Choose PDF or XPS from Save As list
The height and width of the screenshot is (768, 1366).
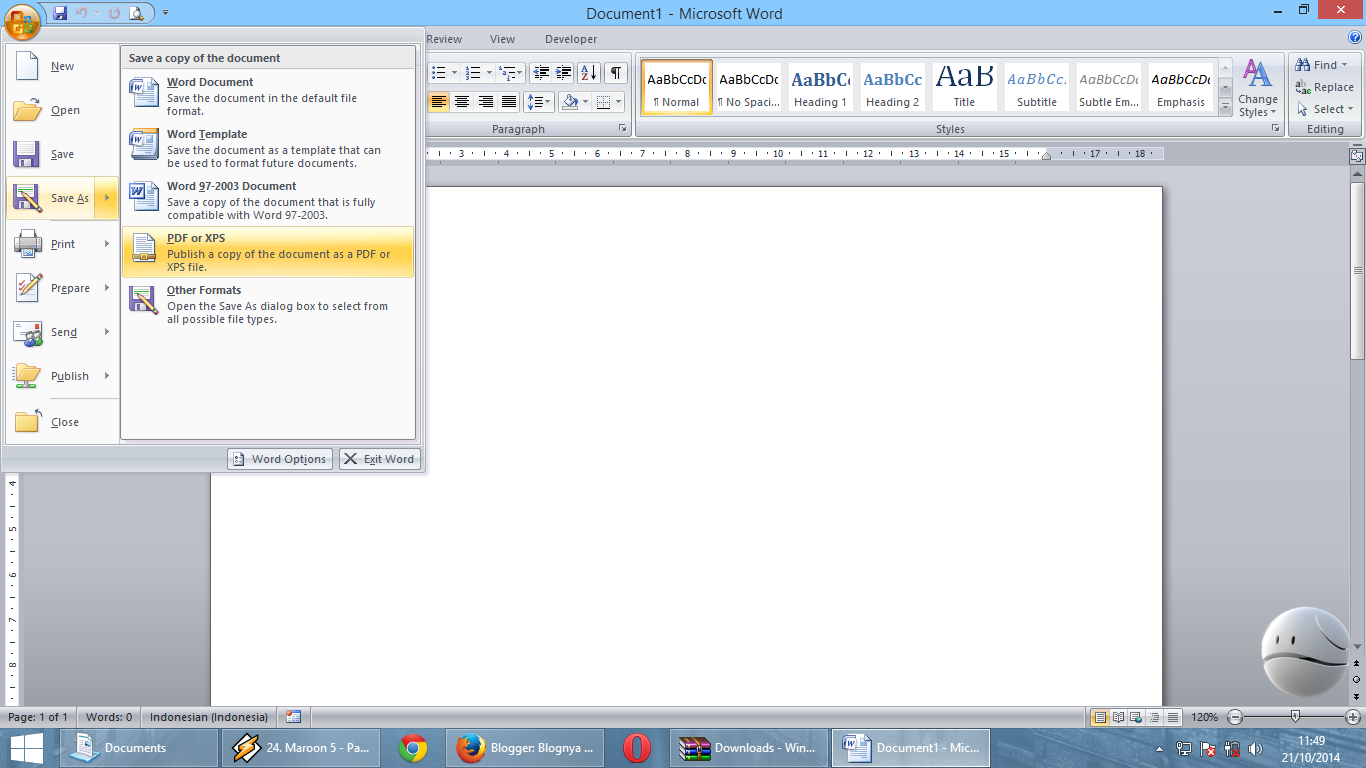(x=268, y=252)
